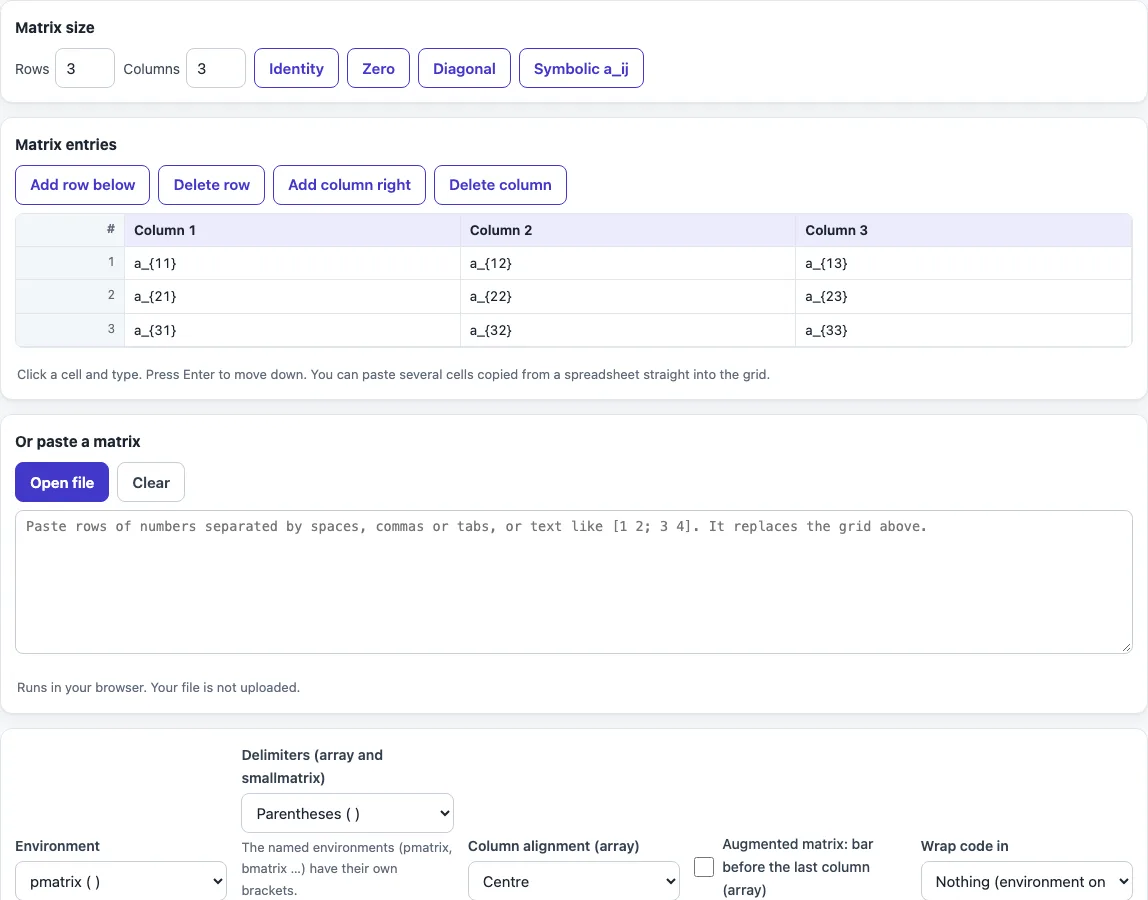Select cell containing a_{31}
The image size is (1148, 900).
coord(292,330)
